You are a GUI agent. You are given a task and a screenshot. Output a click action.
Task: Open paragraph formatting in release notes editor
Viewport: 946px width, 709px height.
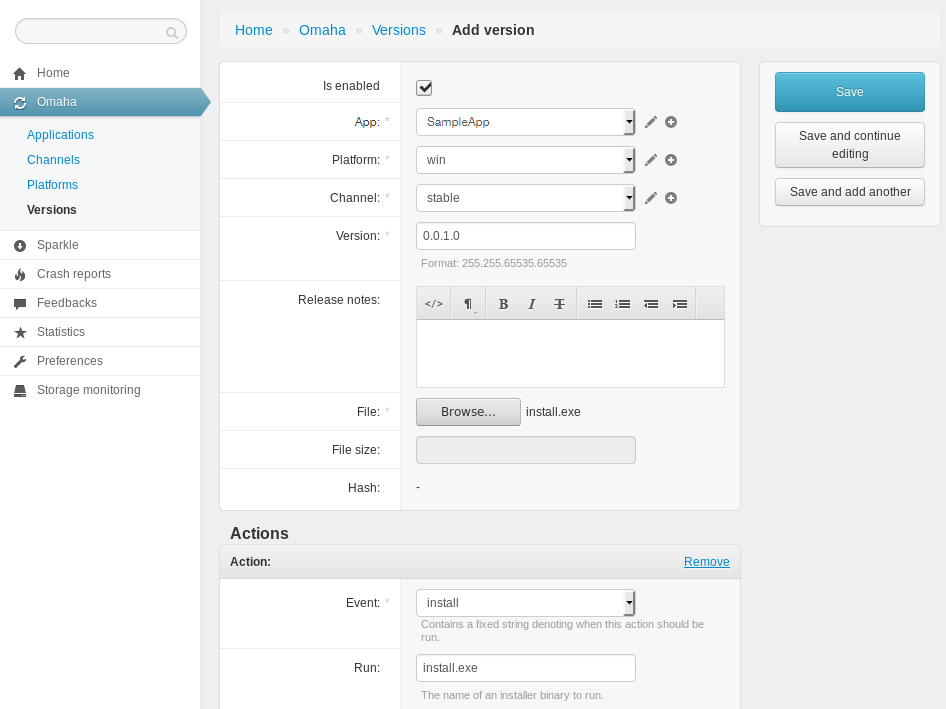tap(468, 304)
